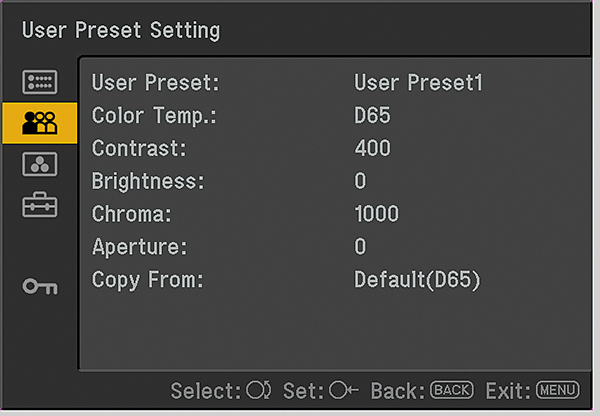The width and height of the screenshot is (600, 416).
Task: Select the key lock icon
Action: click(x=39, y=287)
